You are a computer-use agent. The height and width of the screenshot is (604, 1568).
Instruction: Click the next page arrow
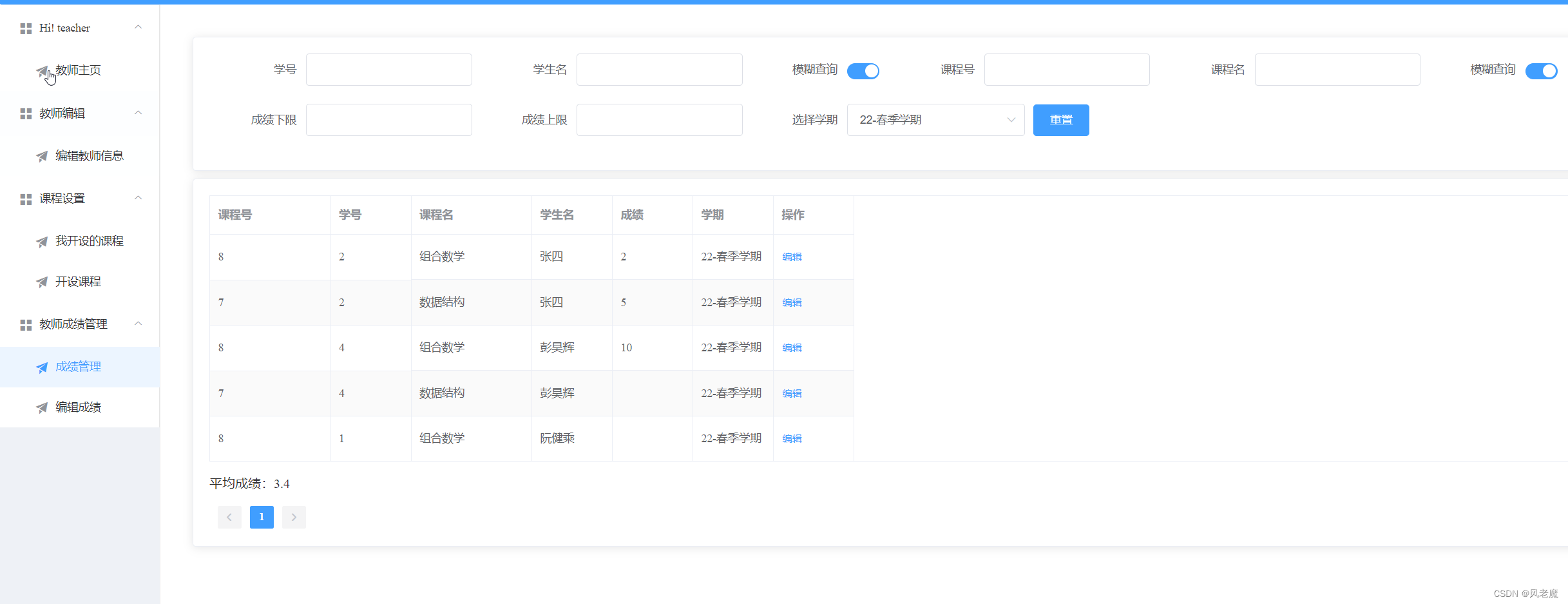point(294,517)
